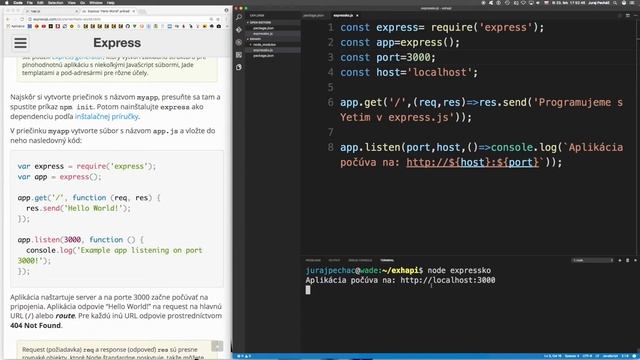Open package.json under Open Editors

263,28
